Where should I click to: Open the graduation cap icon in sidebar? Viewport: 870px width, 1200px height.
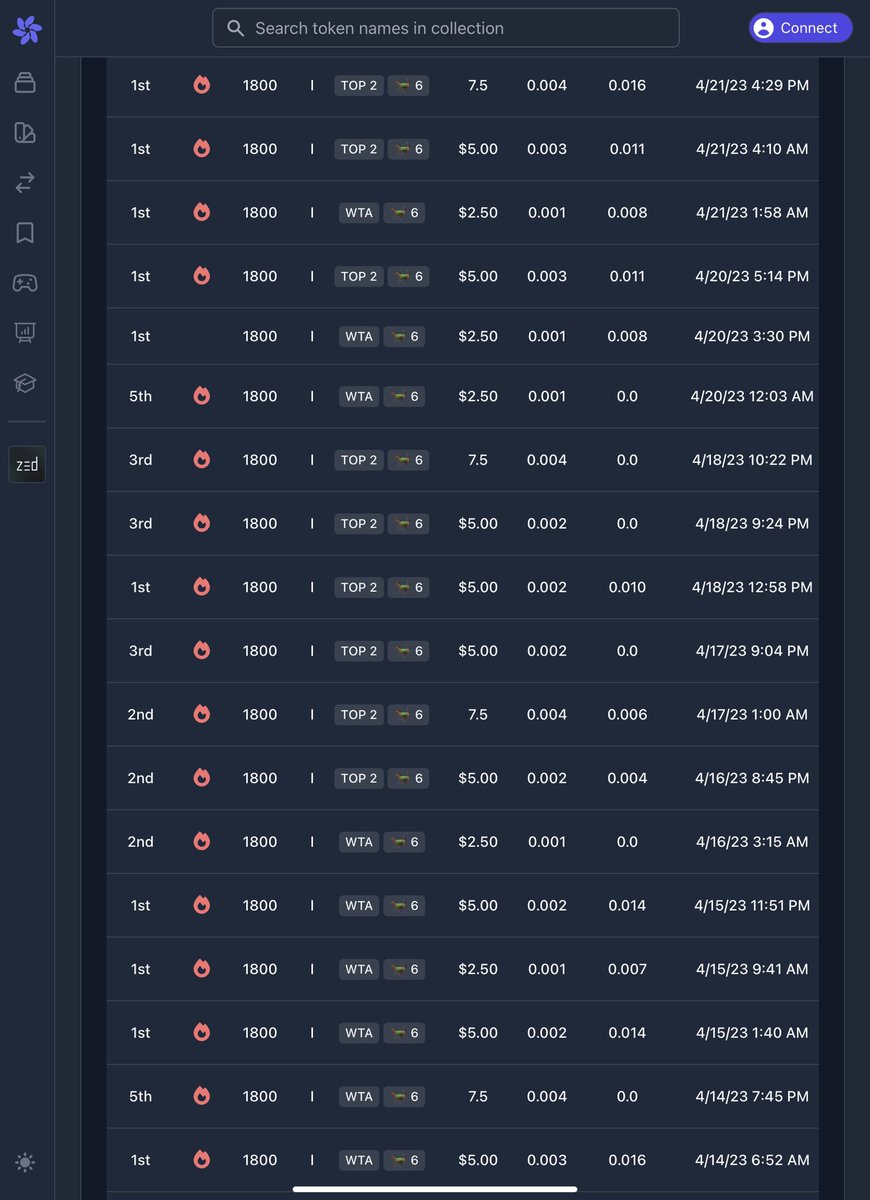coord(25,383)
